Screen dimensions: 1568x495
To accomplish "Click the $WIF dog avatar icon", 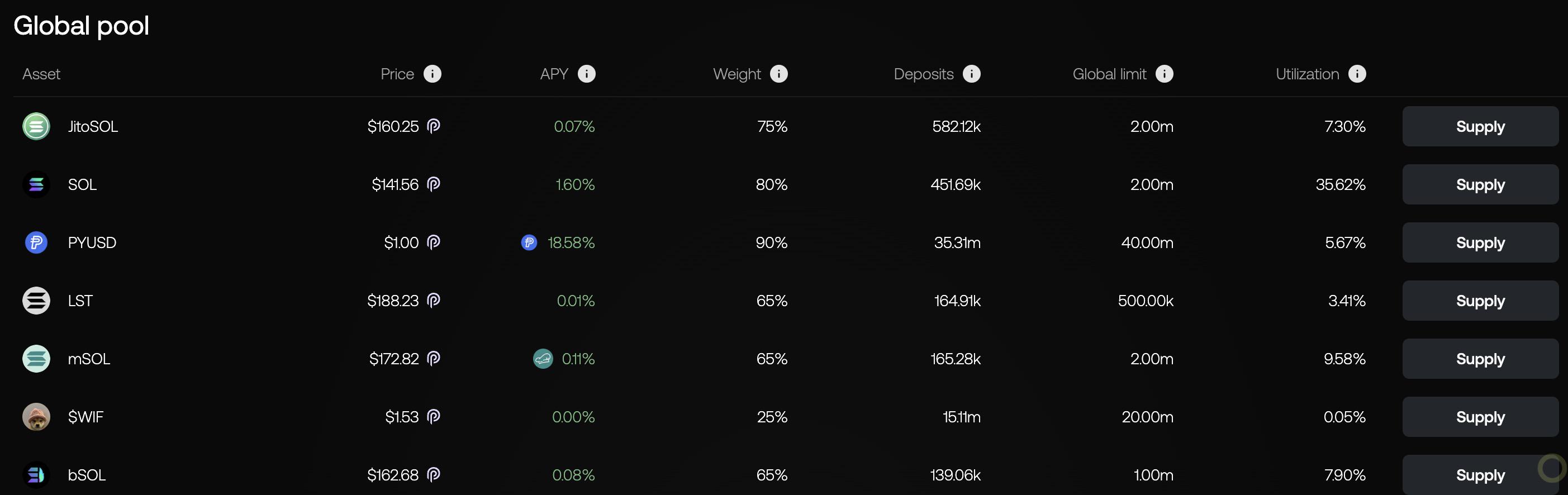I will tap(36, 416).
